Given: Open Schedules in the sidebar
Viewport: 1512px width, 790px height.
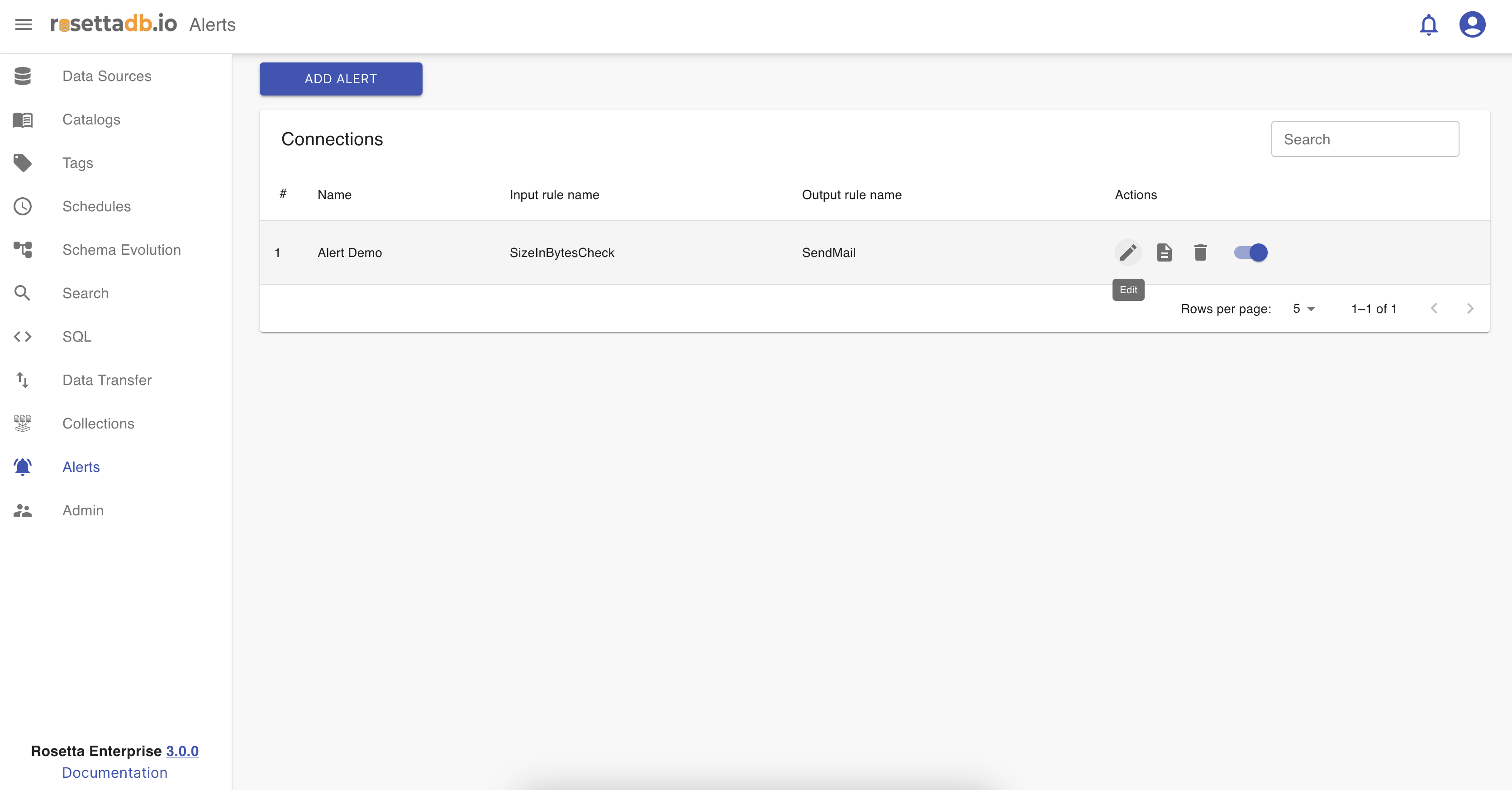Looking at the screenshot, I should 96,206.
